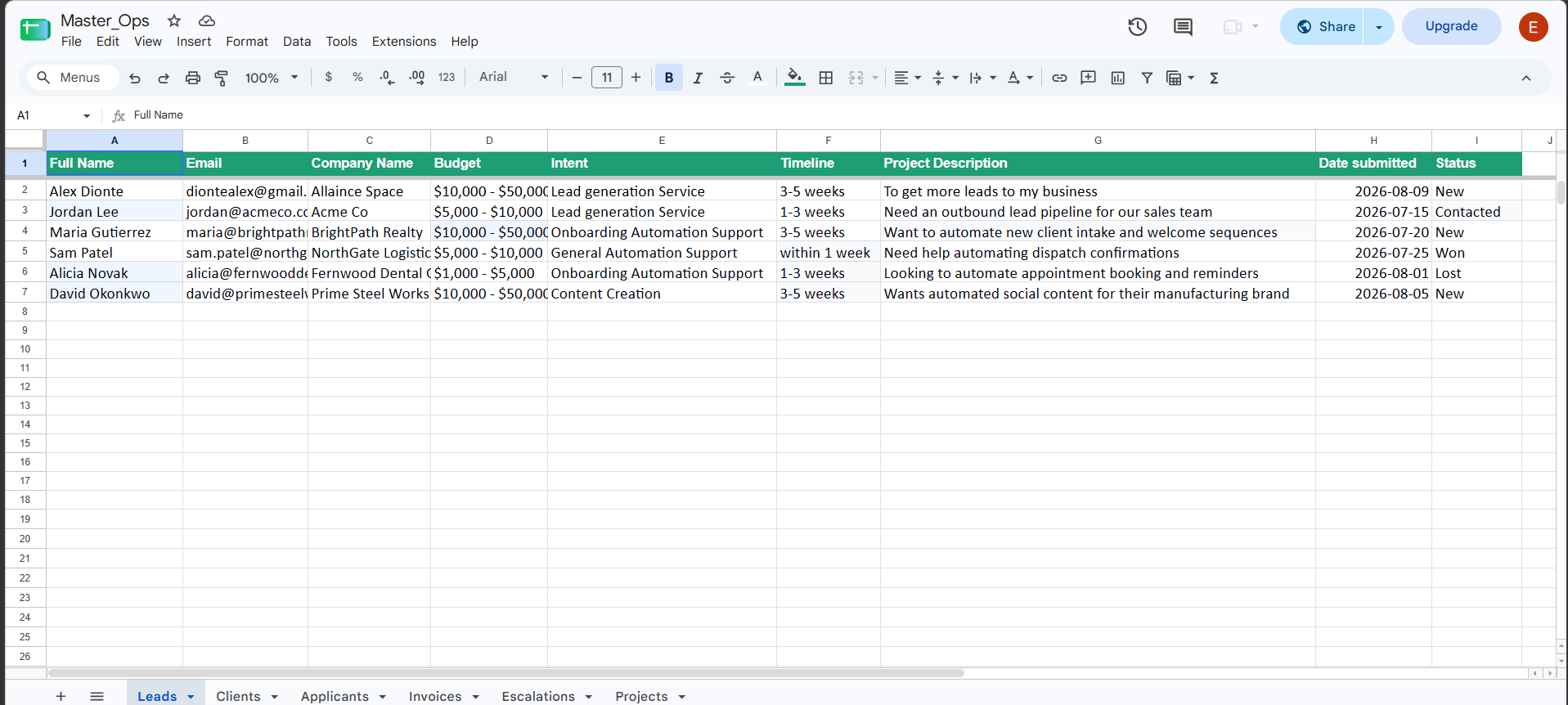
Task: Activate the paint format tool
Action: point(222,78)
